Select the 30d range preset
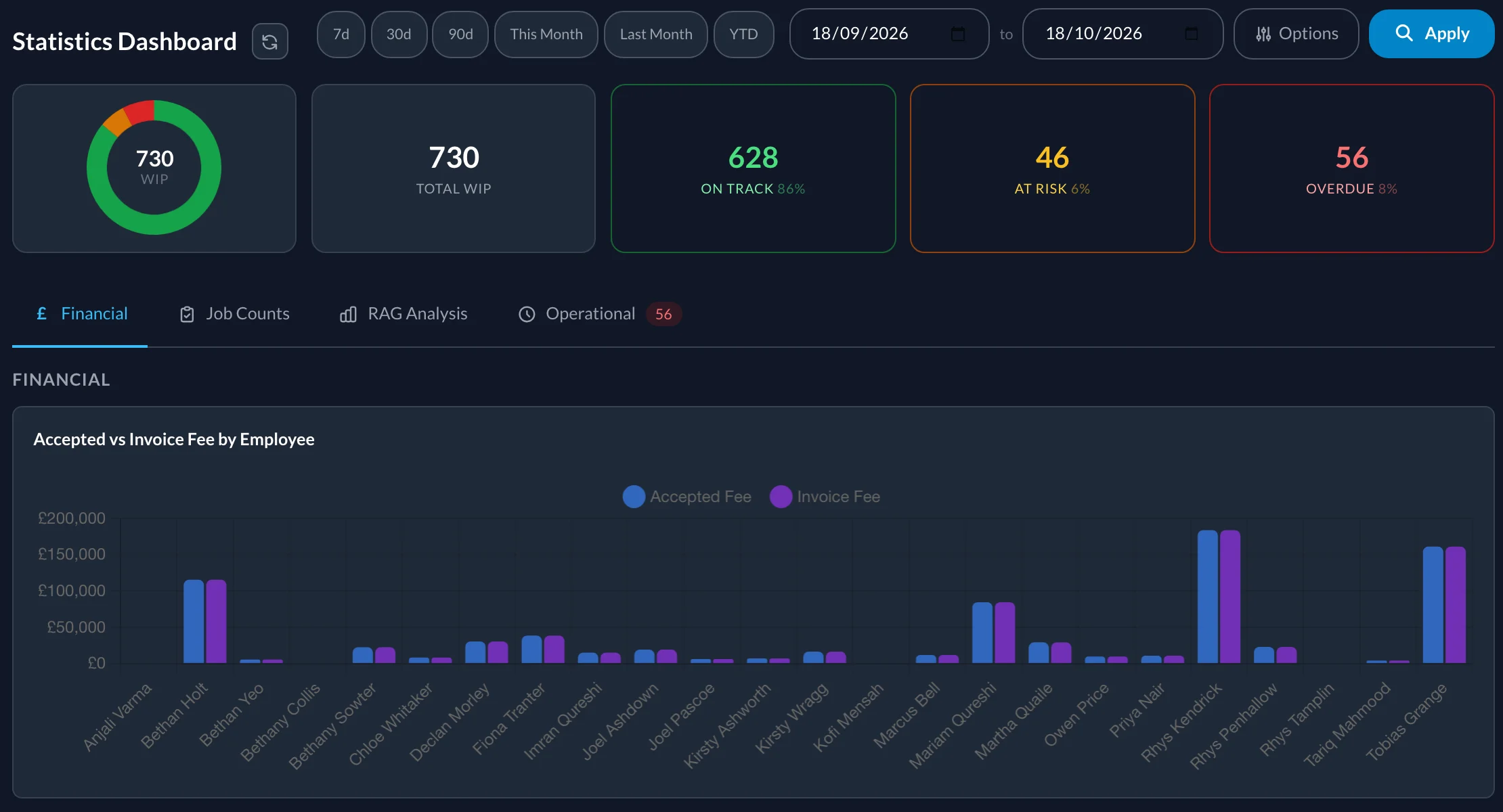 [399, 34]
